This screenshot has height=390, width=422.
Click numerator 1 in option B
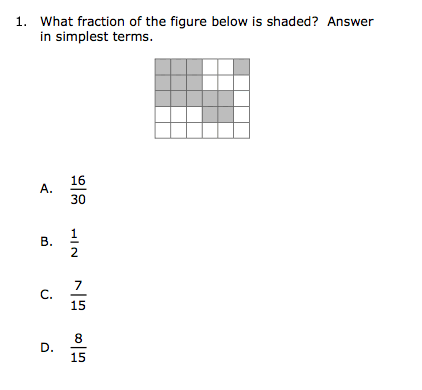coord(74,233)
